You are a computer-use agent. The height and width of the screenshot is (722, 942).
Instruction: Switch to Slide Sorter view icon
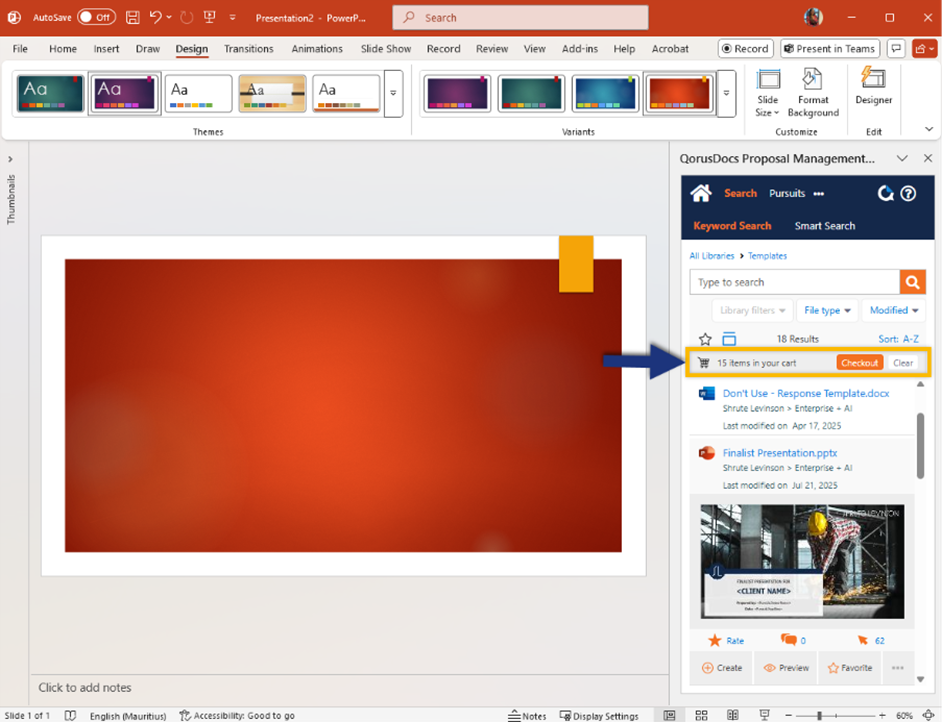pos(701,715)
